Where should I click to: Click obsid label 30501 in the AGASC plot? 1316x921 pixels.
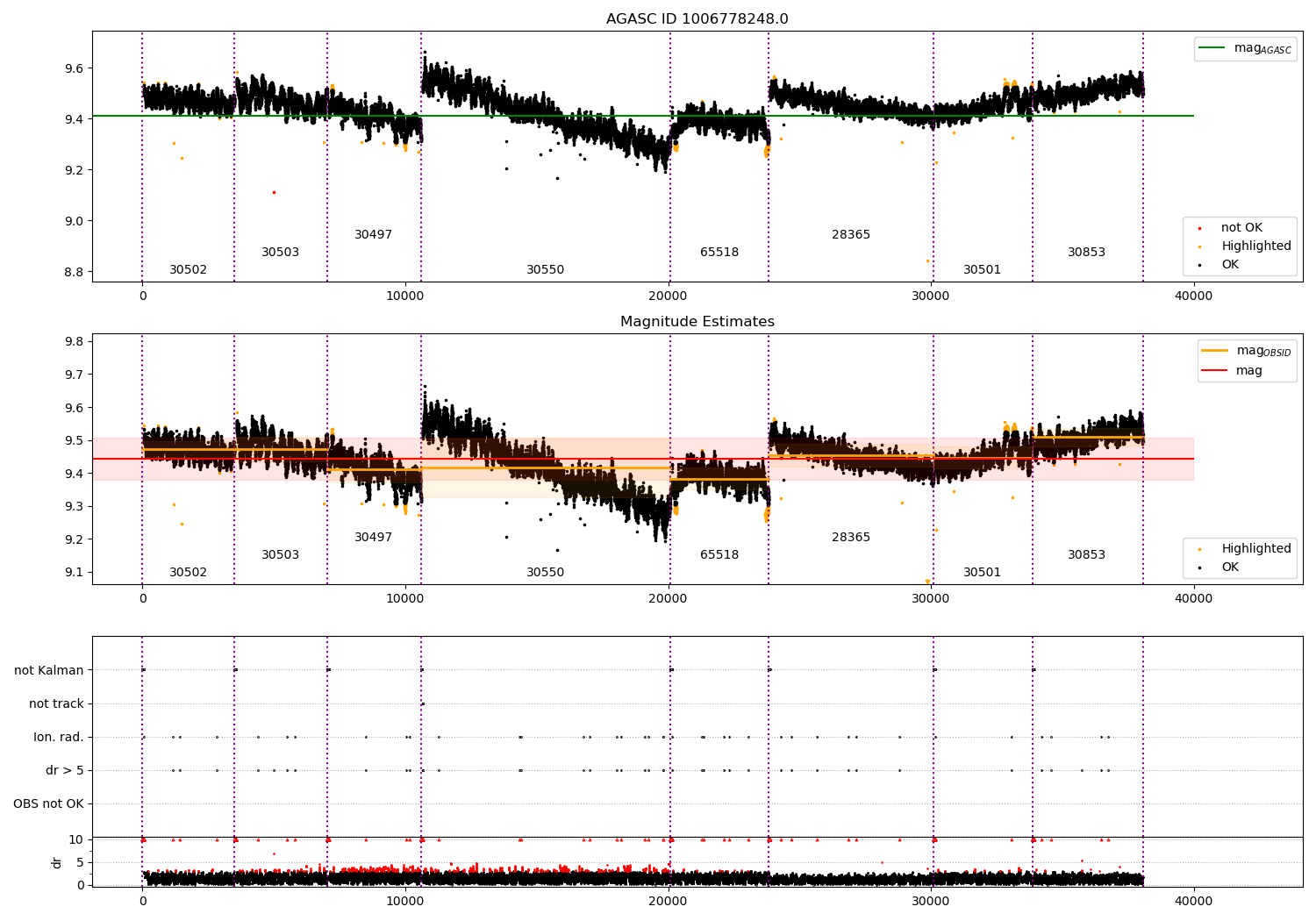click(x=982, y=270)
